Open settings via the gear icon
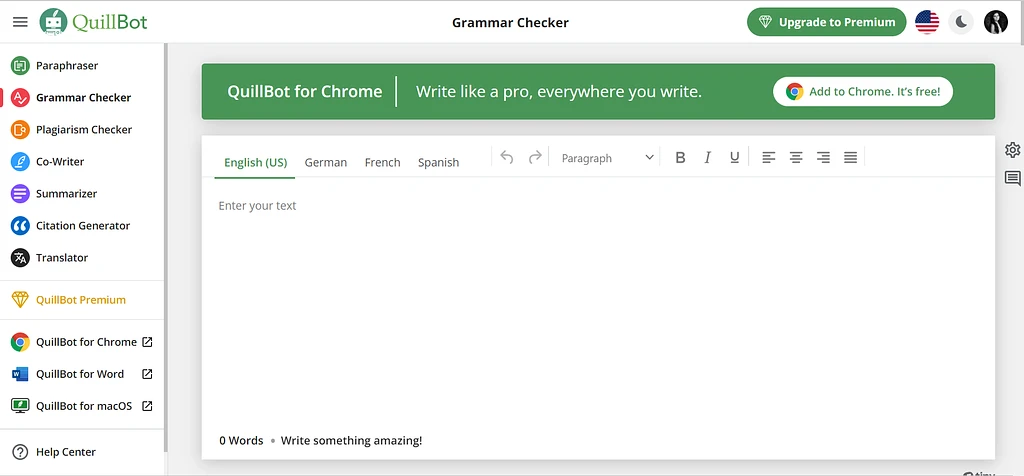Image resolution: width=1024 pixels, height=476 pixels. point(1012,150)
